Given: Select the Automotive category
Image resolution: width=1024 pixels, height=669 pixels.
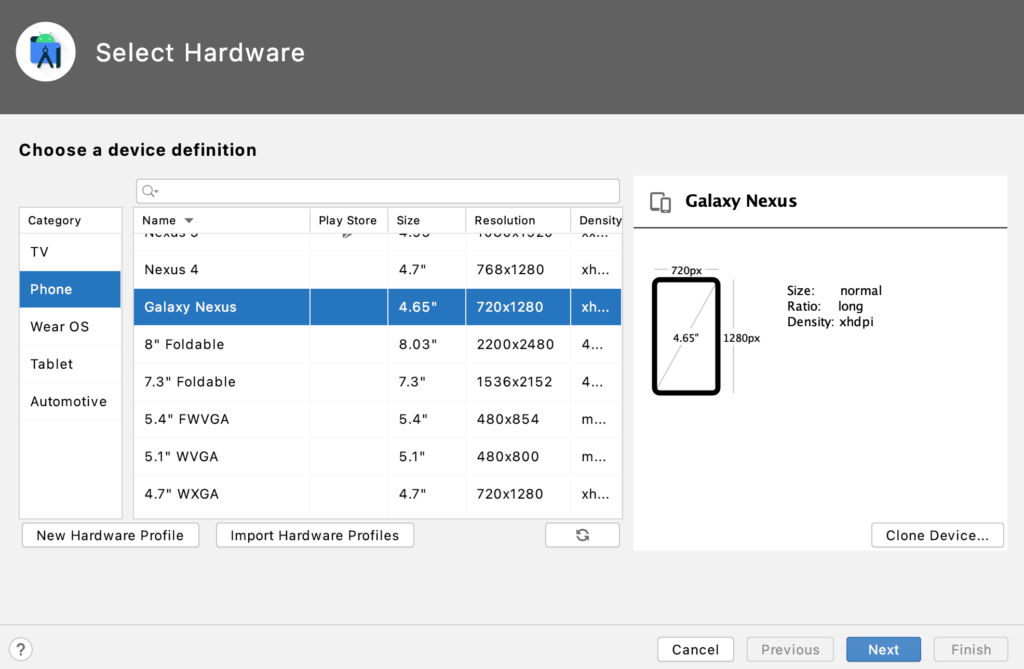Looking at the screenshot, I should pos(71,401).
